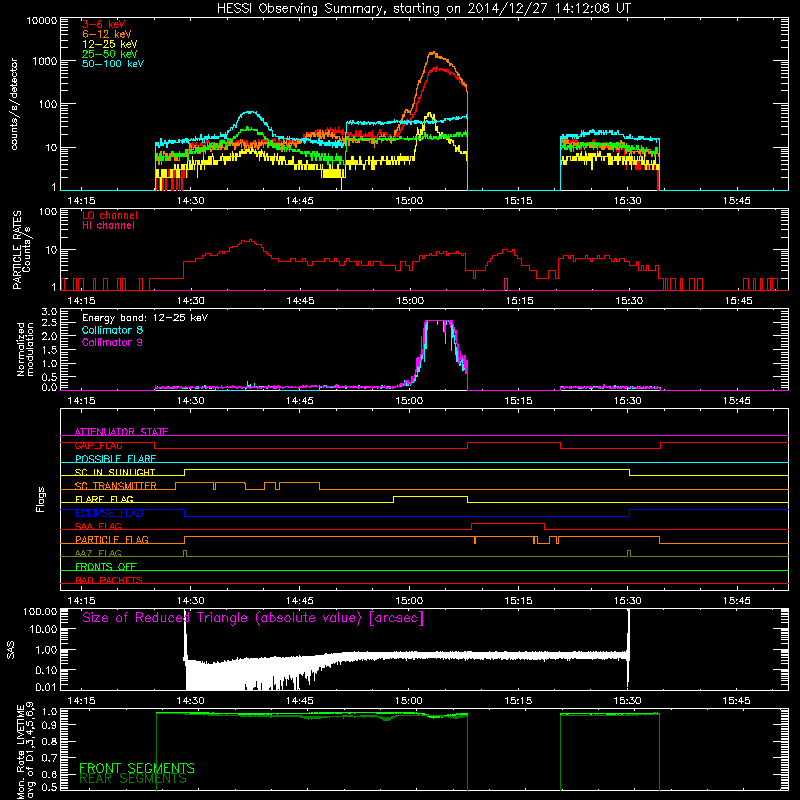Click the GAP_FLAG label
Viewport: 800px width, 800px height.
98,445
